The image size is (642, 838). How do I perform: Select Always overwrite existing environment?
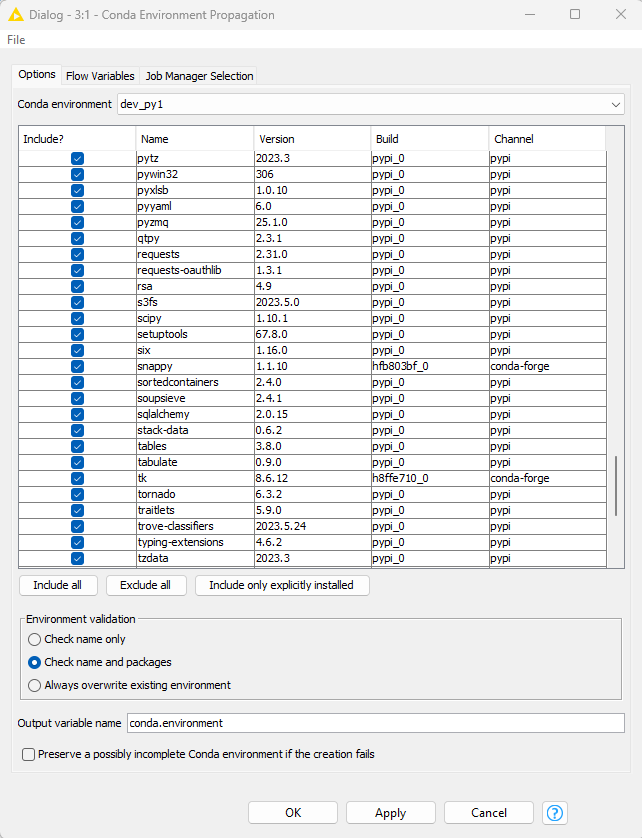pyautogui.click(x=34, y=685)
